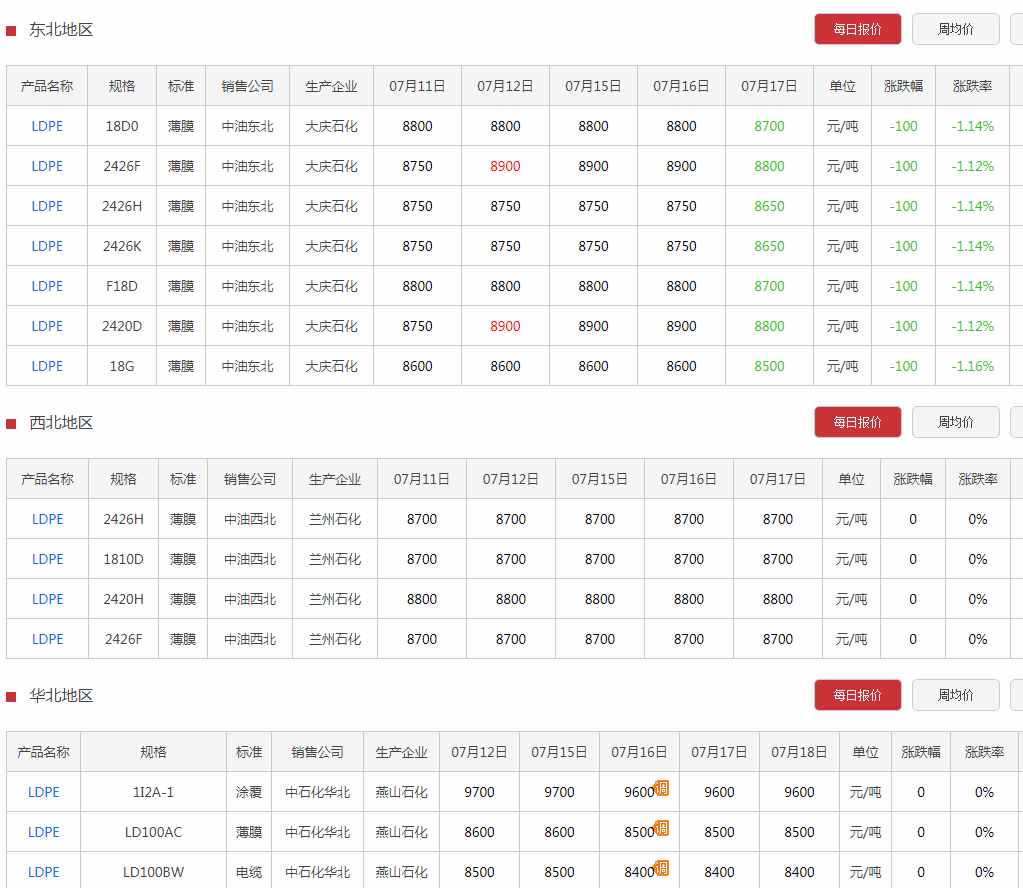Click 电缆 standard in LD100BW row

(249, 872)
